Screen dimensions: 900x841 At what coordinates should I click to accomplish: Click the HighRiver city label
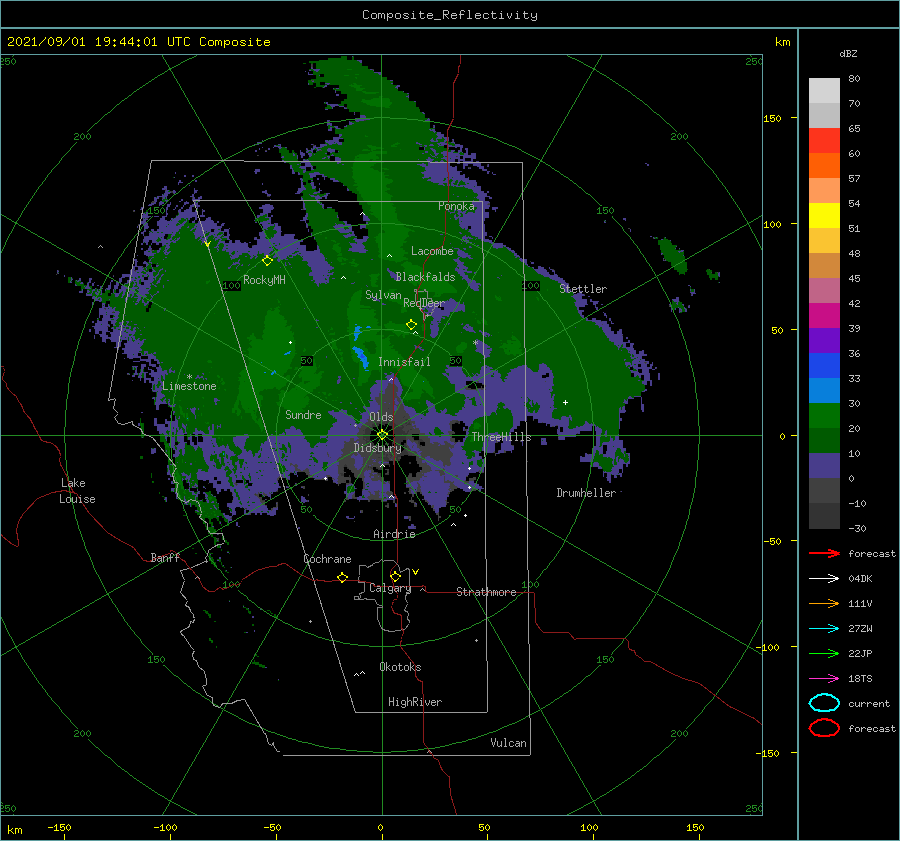pos(415,702)
